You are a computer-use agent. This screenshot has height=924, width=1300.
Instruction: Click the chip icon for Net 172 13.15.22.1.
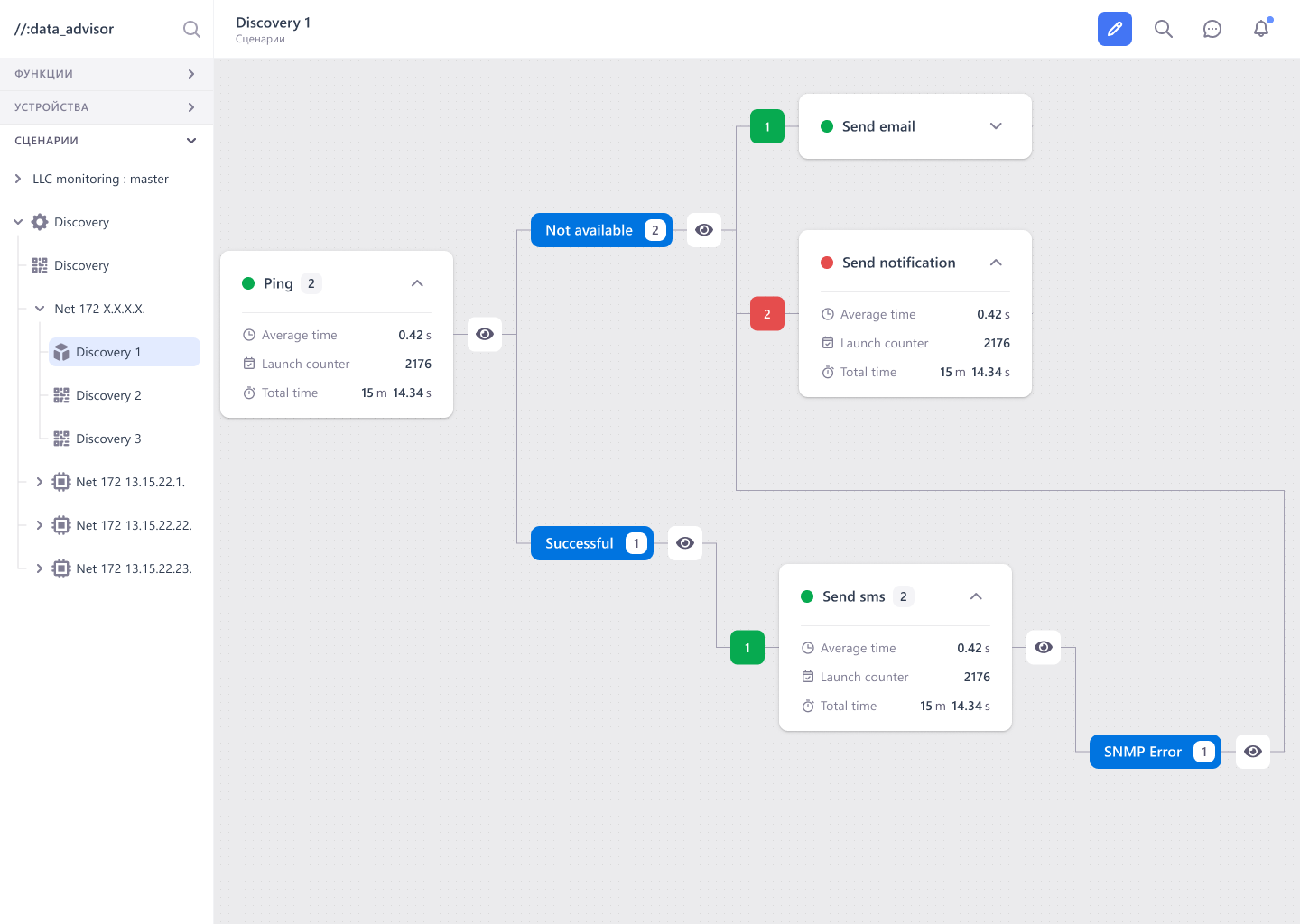tap(61, 482)
